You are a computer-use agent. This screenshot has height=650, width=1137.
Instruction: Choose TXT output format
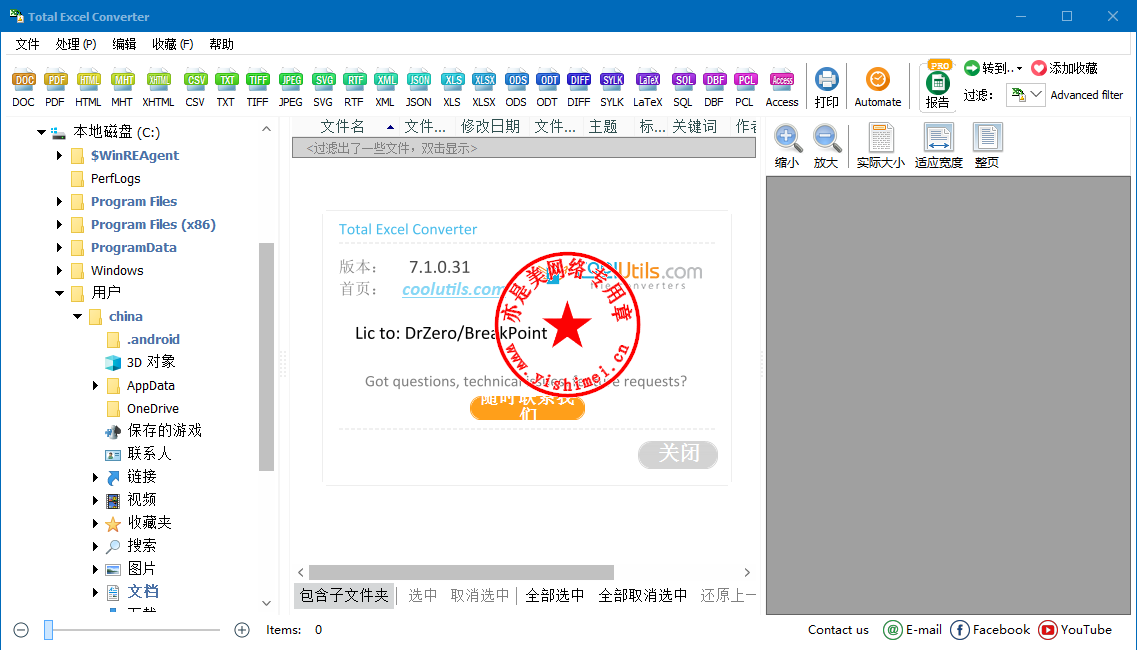[x=226, y=87]
